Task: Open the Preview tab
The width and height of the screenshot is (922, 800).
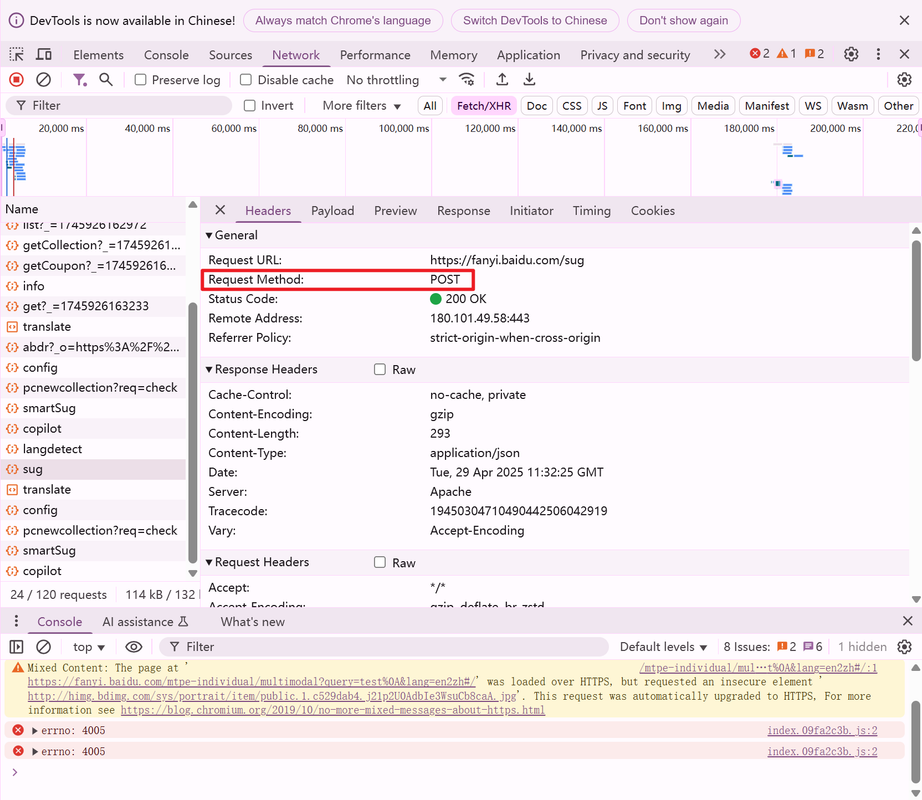Action: click(x=395, y=210)
